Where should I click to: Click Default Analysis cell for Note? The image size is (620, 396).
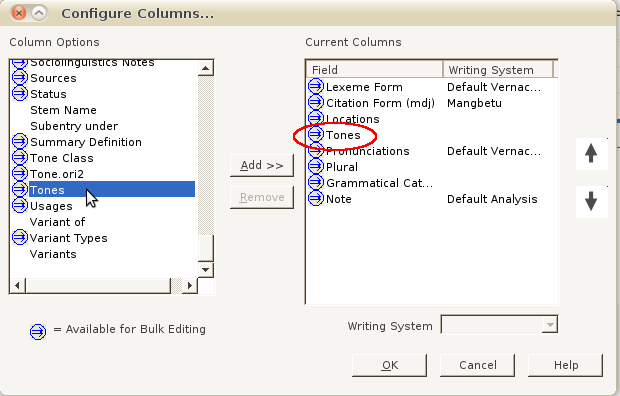click(x=492, y=199)
